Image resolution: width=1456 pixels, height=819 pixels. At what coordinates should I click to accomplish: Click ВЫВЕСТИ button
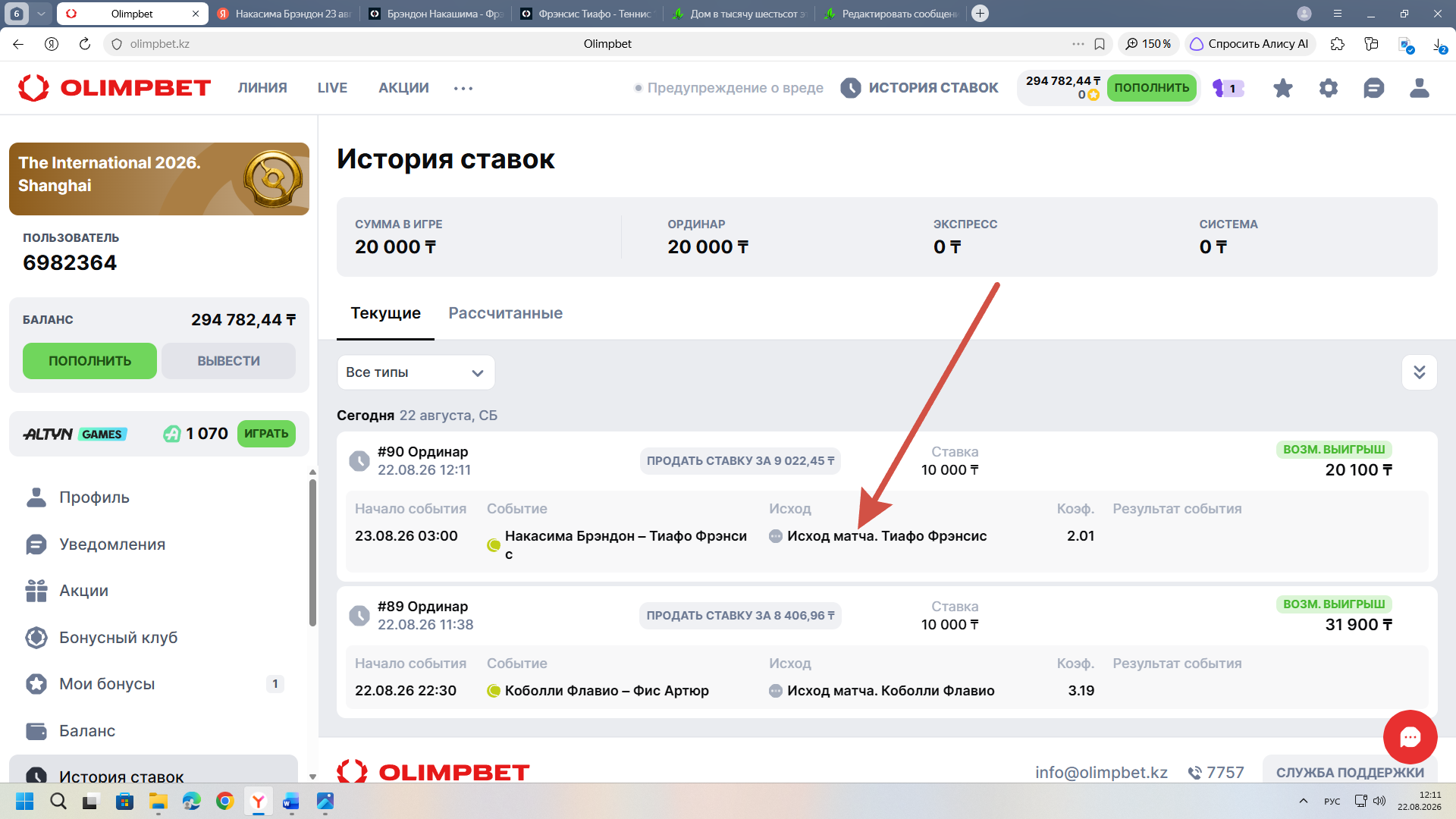click(x=228, y=361)
